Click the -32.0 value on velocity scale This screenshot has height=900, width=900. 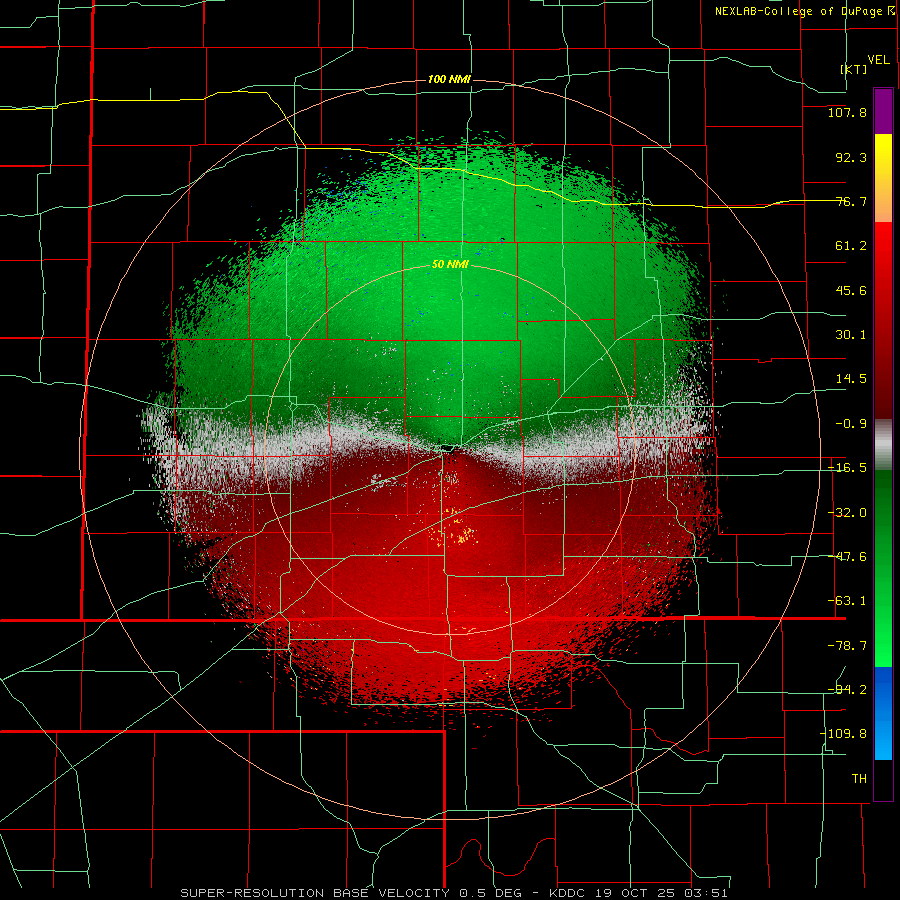(x=847, y=513)
